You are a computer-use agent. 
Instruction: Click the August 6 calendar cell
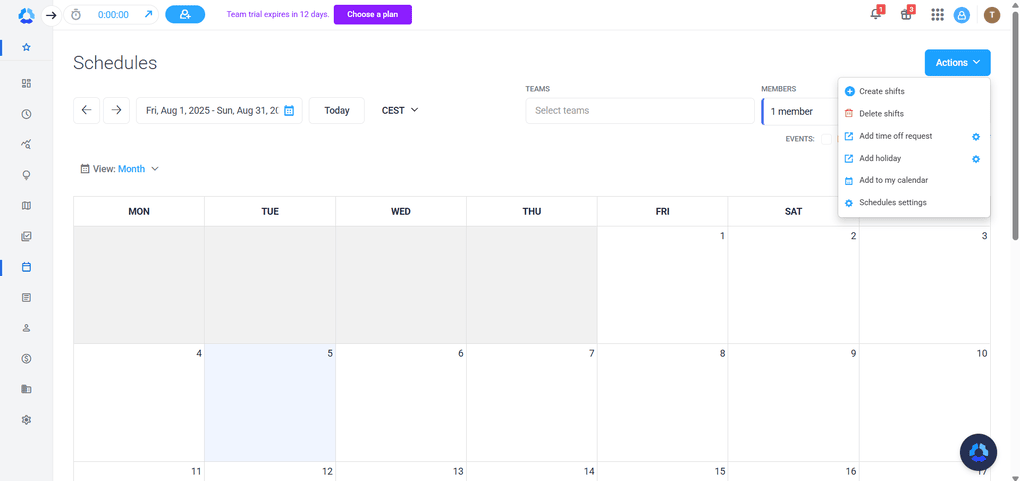point(401,403)
